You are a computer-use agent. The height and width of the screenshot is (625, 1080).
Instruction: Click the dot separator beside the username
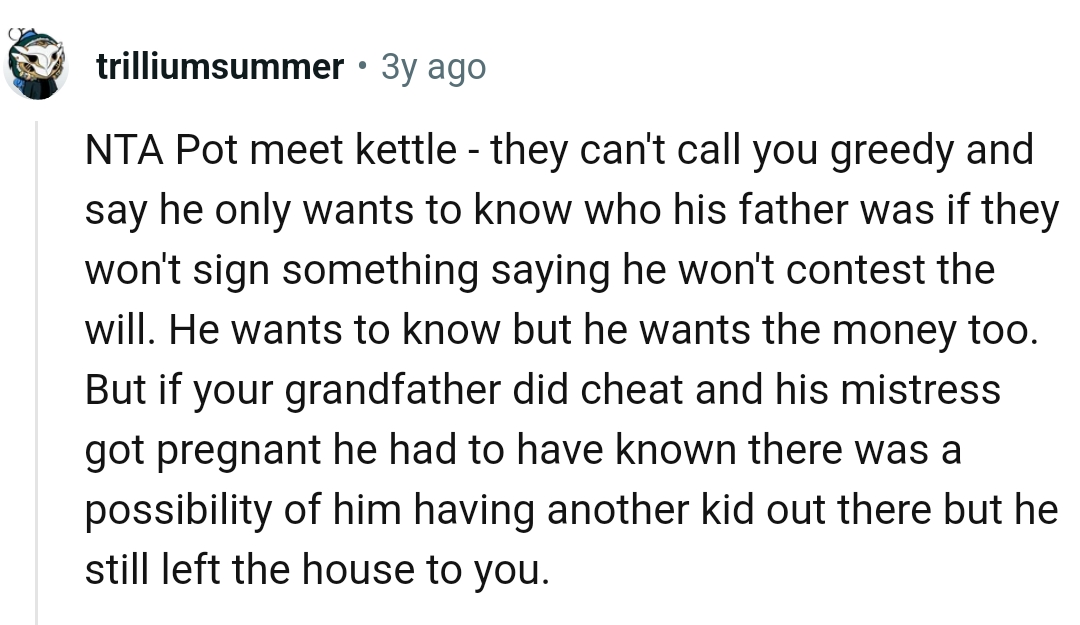[x=361, y=67]
